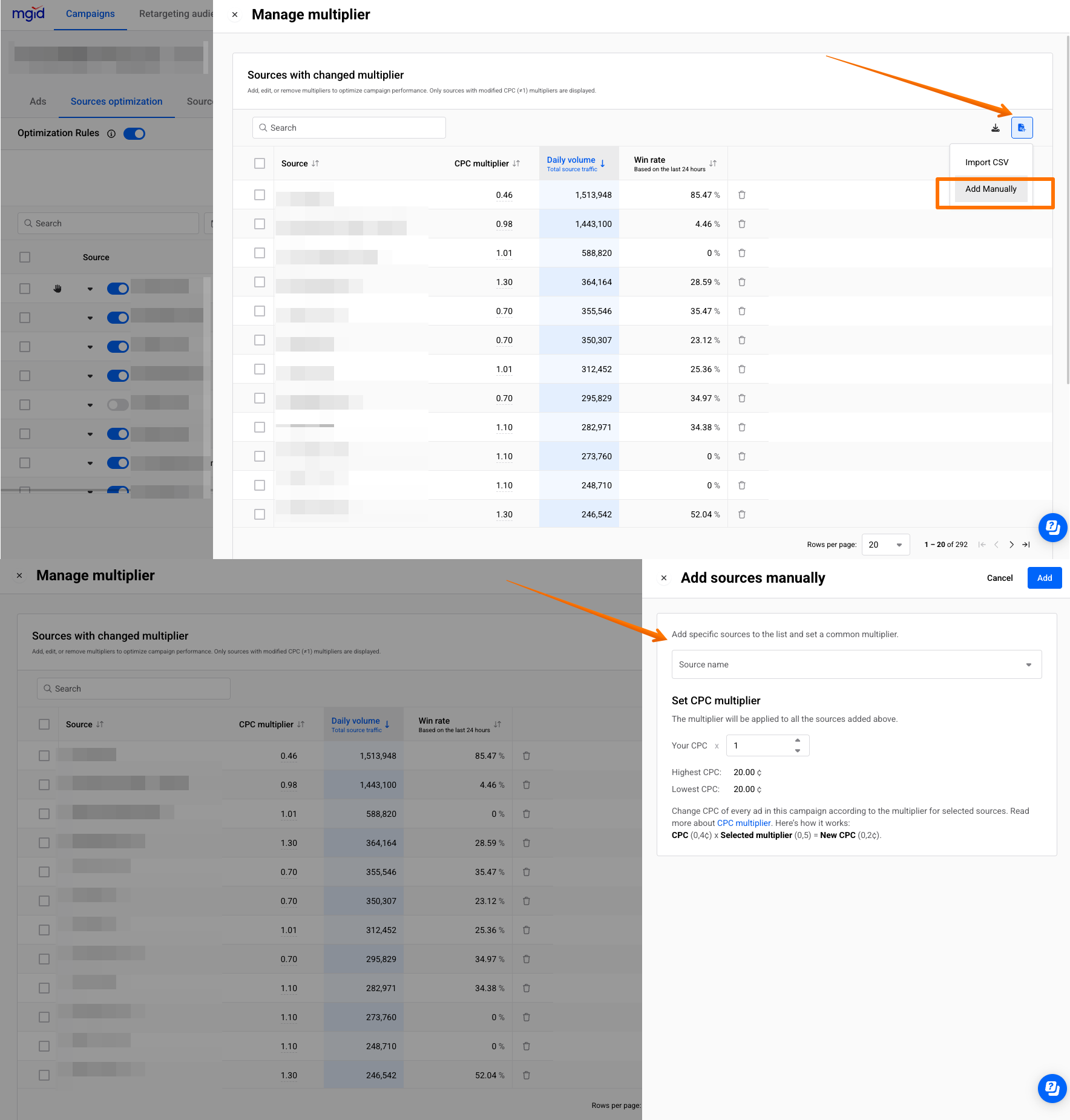This screenshot has height=1120, width=1070.
Task: Jump to last page of sources
Action: tap(1026, 545)
